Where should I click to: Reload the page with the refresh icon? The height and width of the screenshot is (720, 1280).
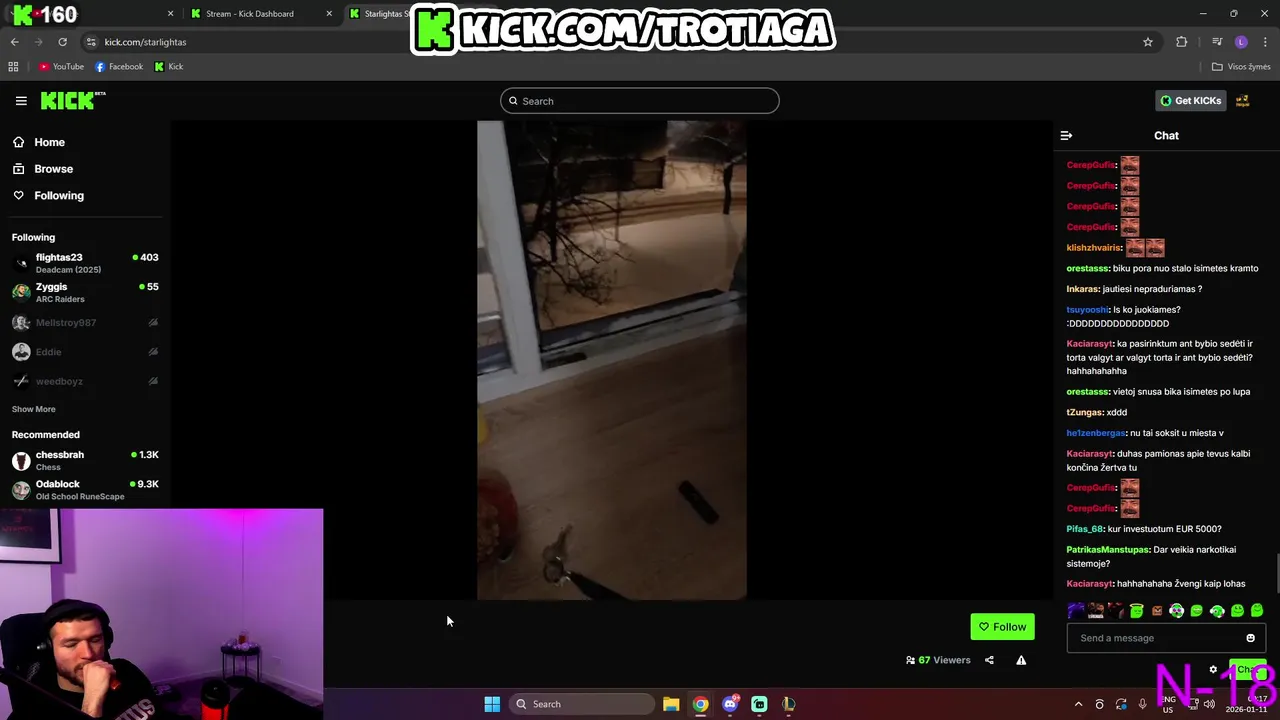click(x=62, y=42)
